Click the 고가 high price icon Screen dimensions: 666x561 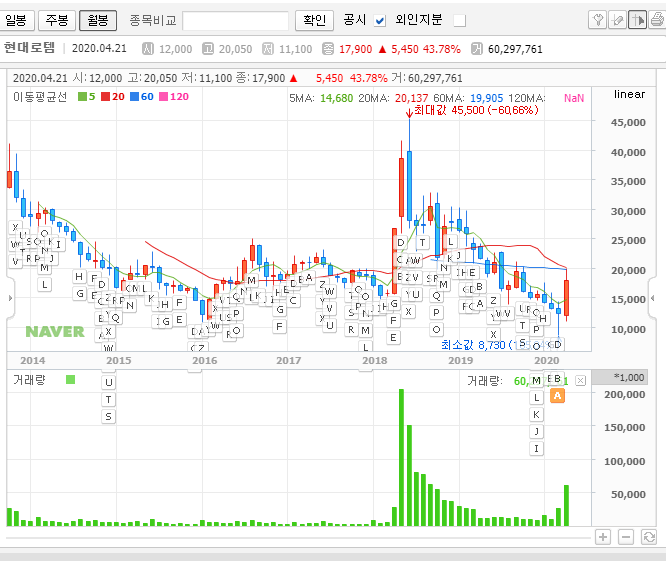(208, 49)
